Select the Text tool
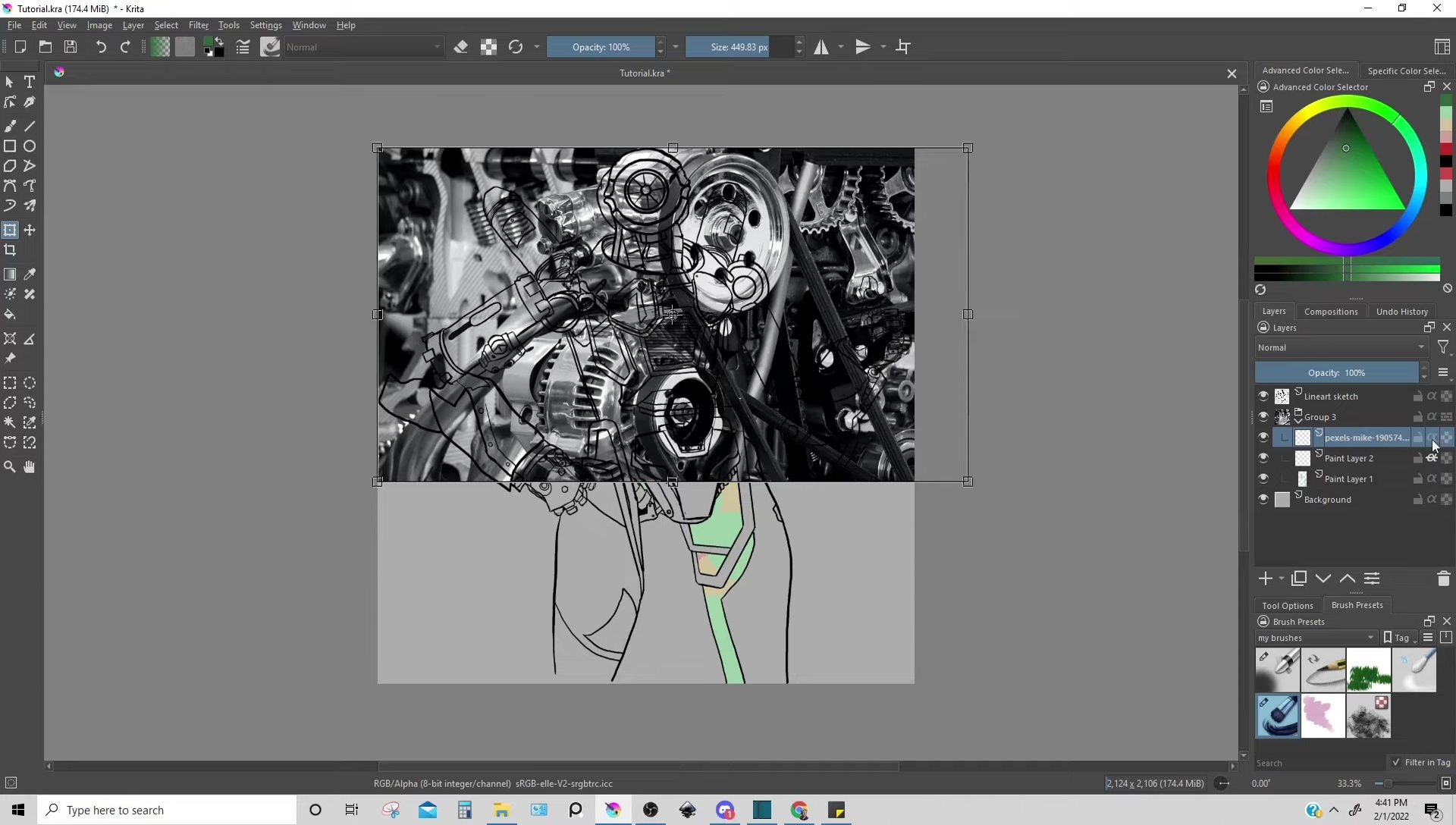The width and height of the screenshot is (1456, 825). click(30, 82)
